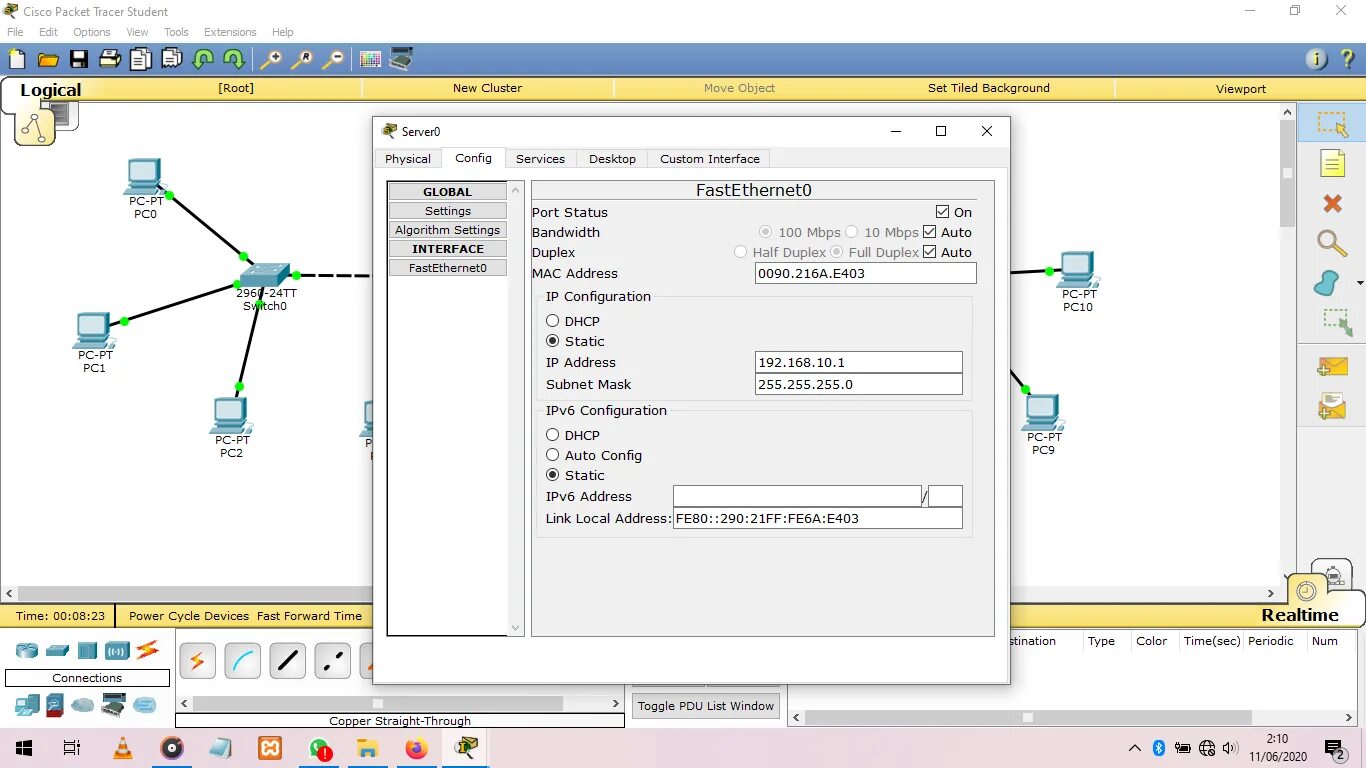
Task: Open the File menu
Action: click(x=15, y=32)
